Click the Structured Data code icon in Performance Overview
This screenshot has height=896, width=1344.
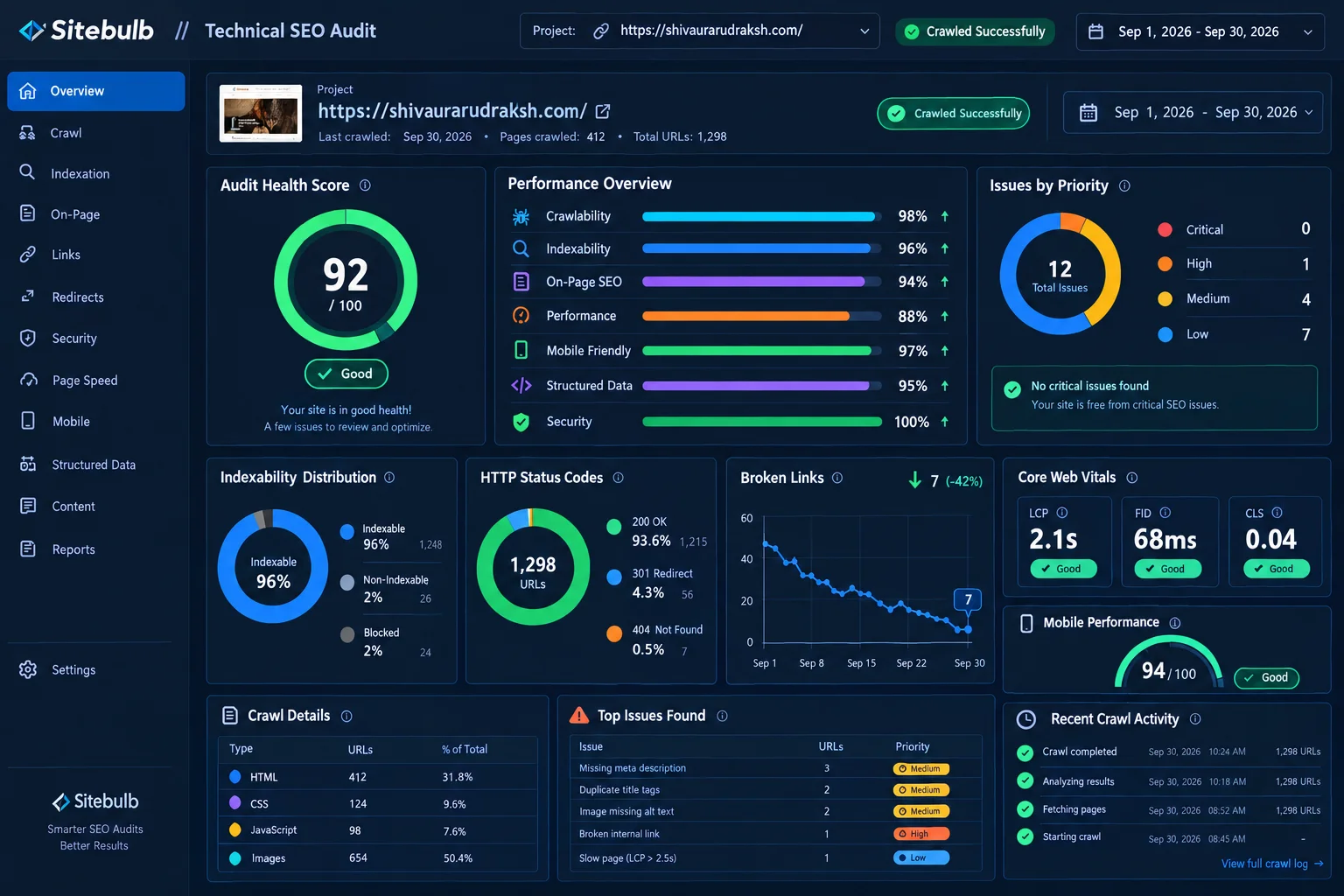pos(521,385)
